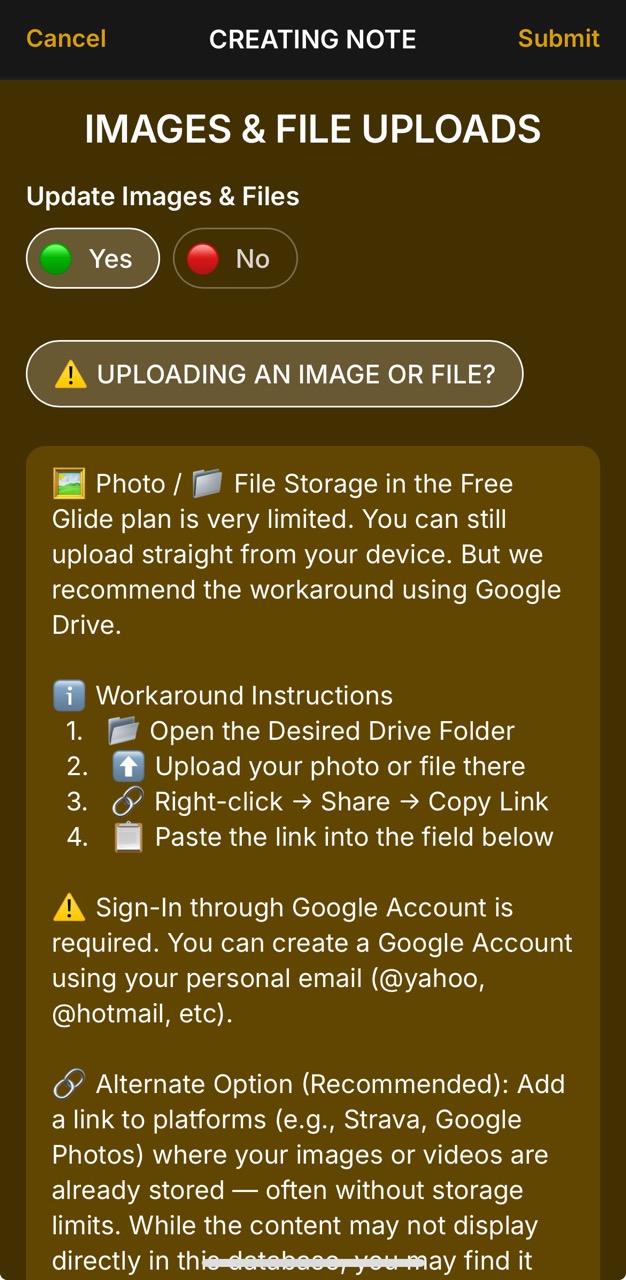Select the red circle in the No pill
626x1280 pixels.
pyautogui.click(x=204, y=258)
